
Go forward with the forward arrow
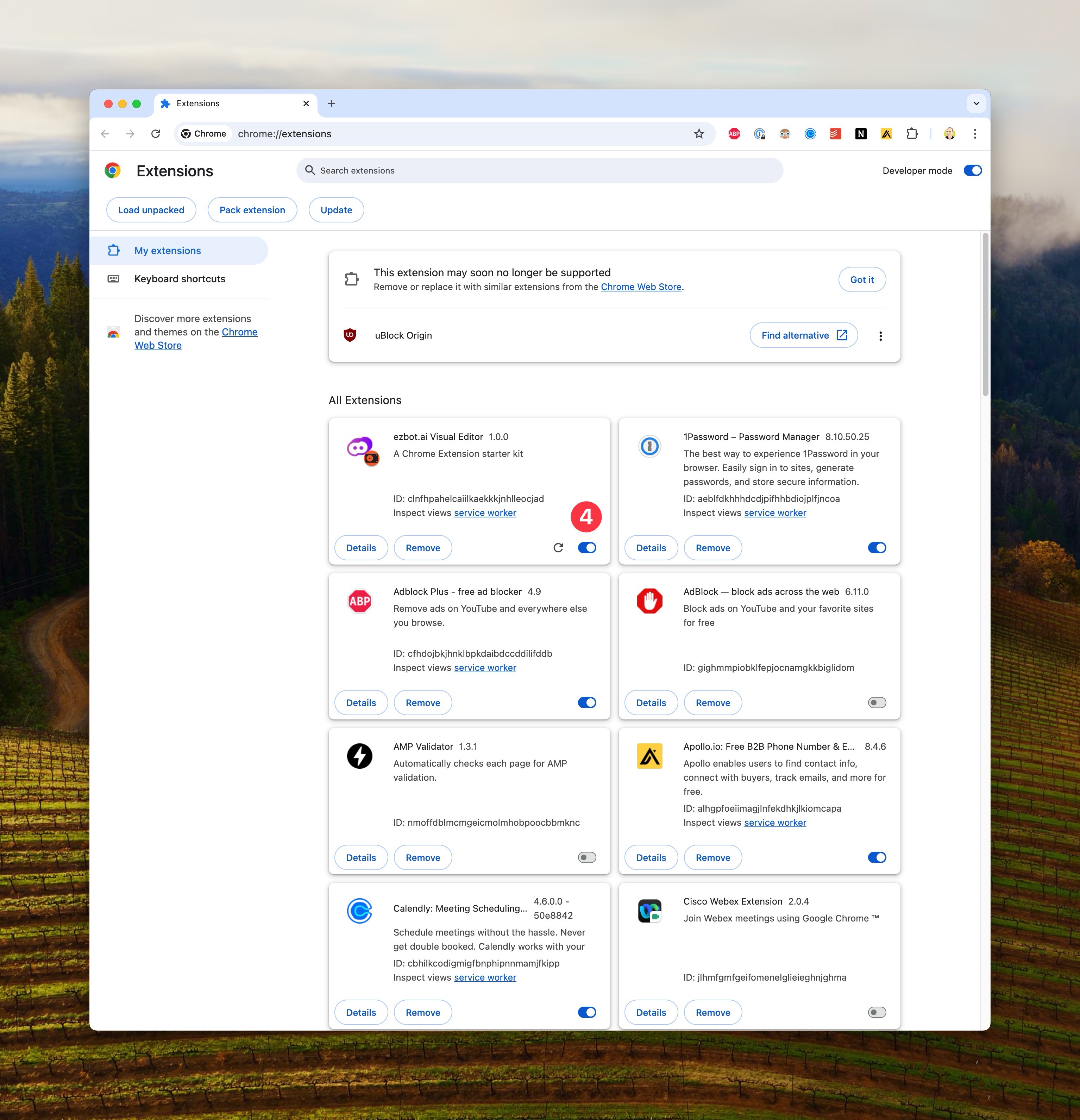[130, 134]
